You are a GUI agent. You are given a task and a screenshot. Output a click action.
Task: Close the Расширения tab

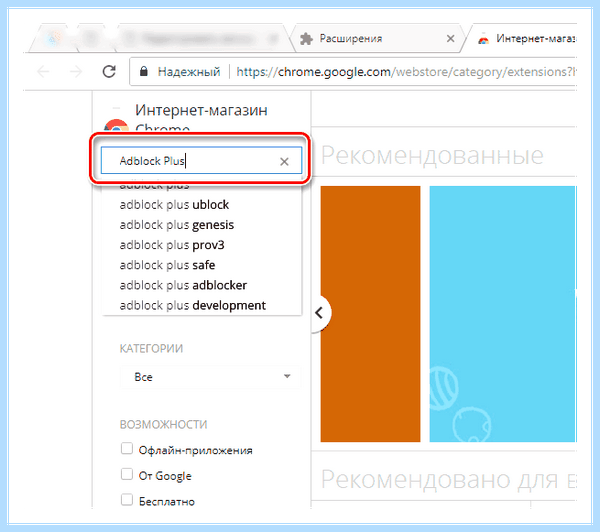450,38
